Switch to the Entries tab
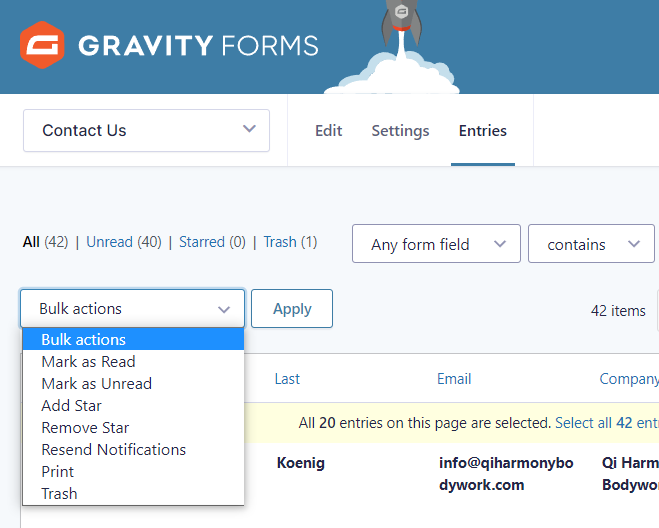The height and width of the screenshot is (528, 659). tap(482, 130)
